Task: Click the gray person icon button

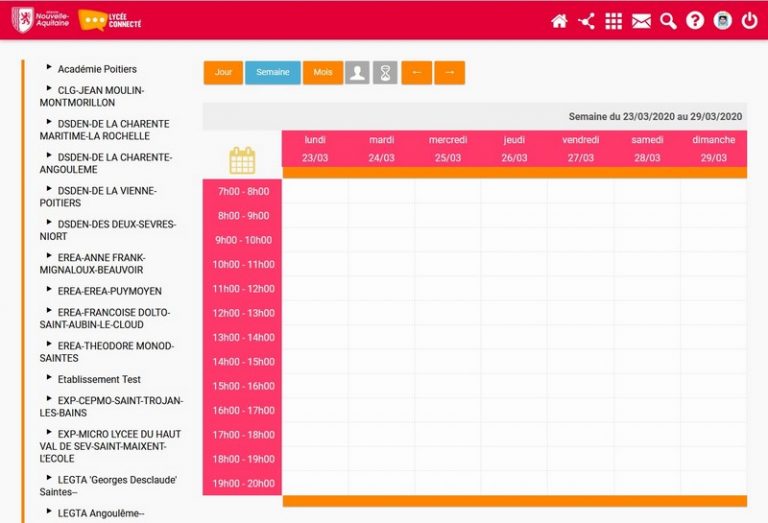Action: click(357, 73)
